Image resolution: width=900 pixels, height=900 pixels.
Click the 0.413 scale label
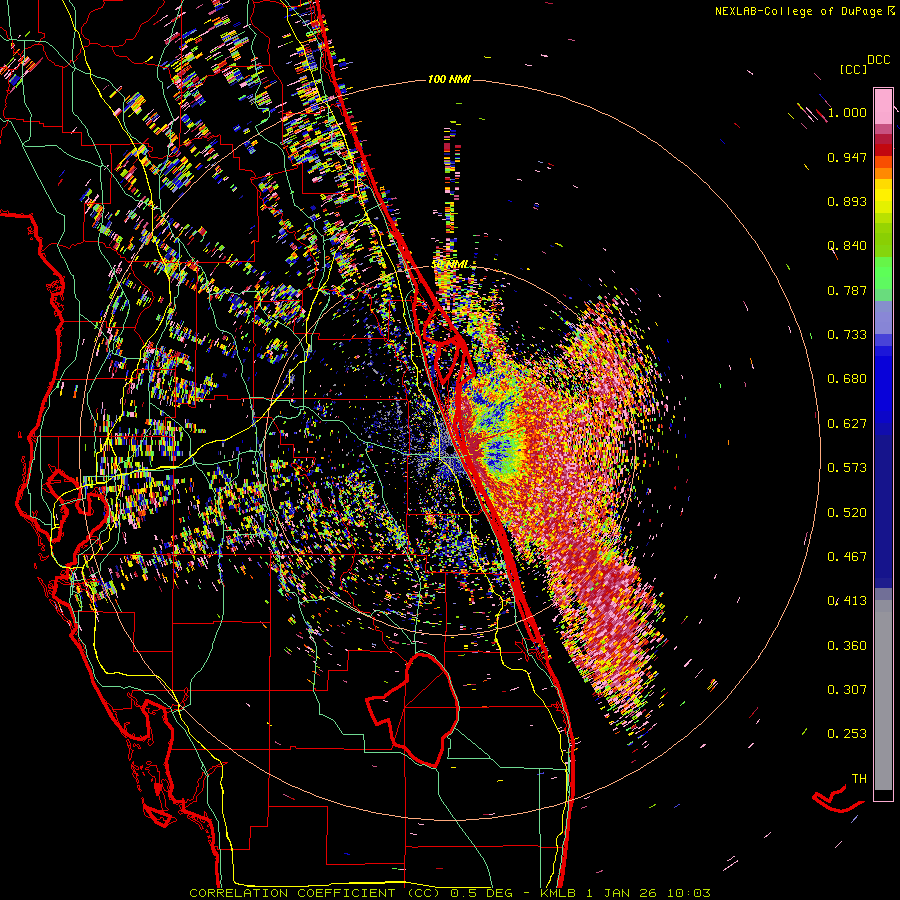[x=847, y=601]
